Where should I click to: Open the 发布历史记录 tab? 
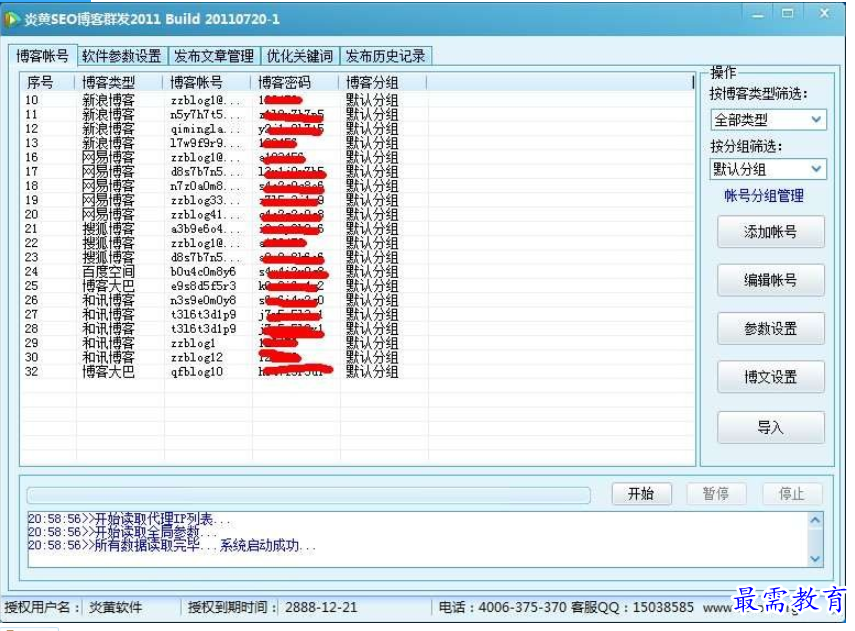(385, 56)
